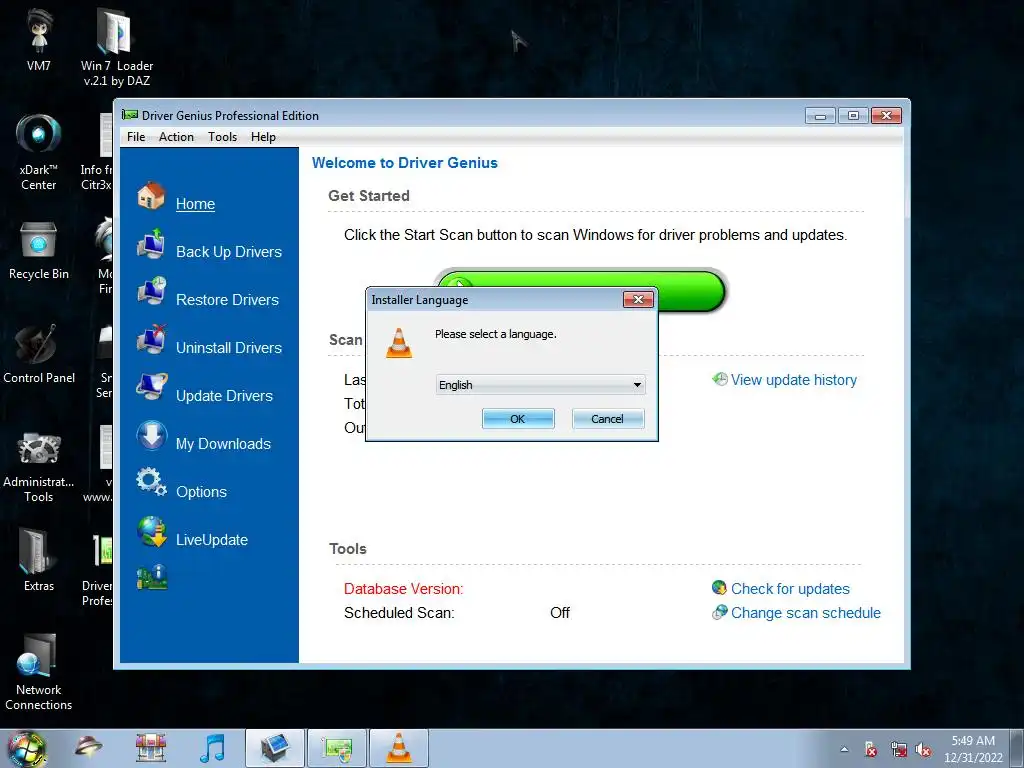The width and height of the screenshot is (1024, 768).
Task: Click the Driver Genius taskbar button
Action: (x=337, y=748)
